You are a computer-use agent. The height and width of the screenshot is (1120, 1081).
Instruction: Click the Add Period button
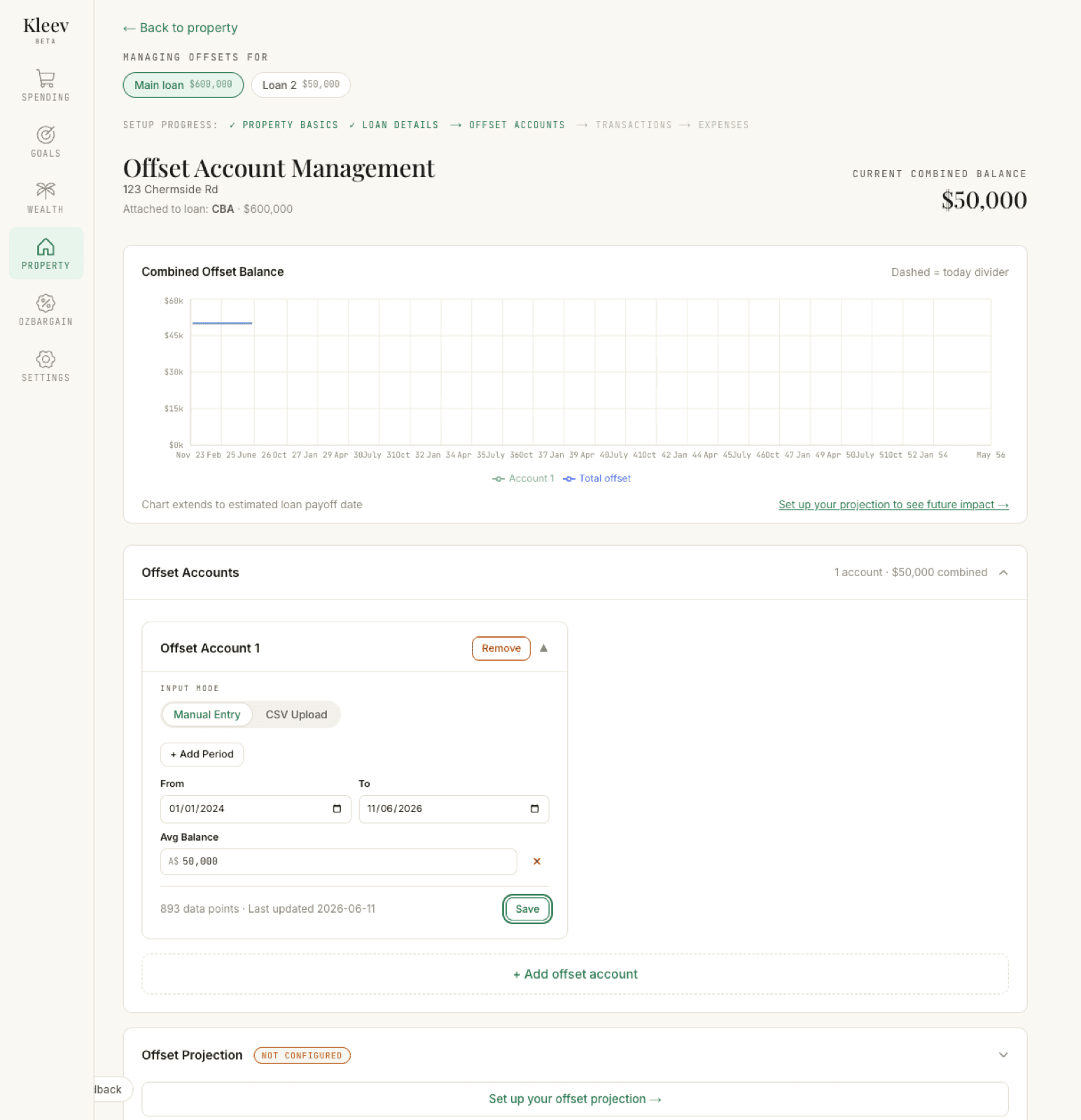[202, 754]
